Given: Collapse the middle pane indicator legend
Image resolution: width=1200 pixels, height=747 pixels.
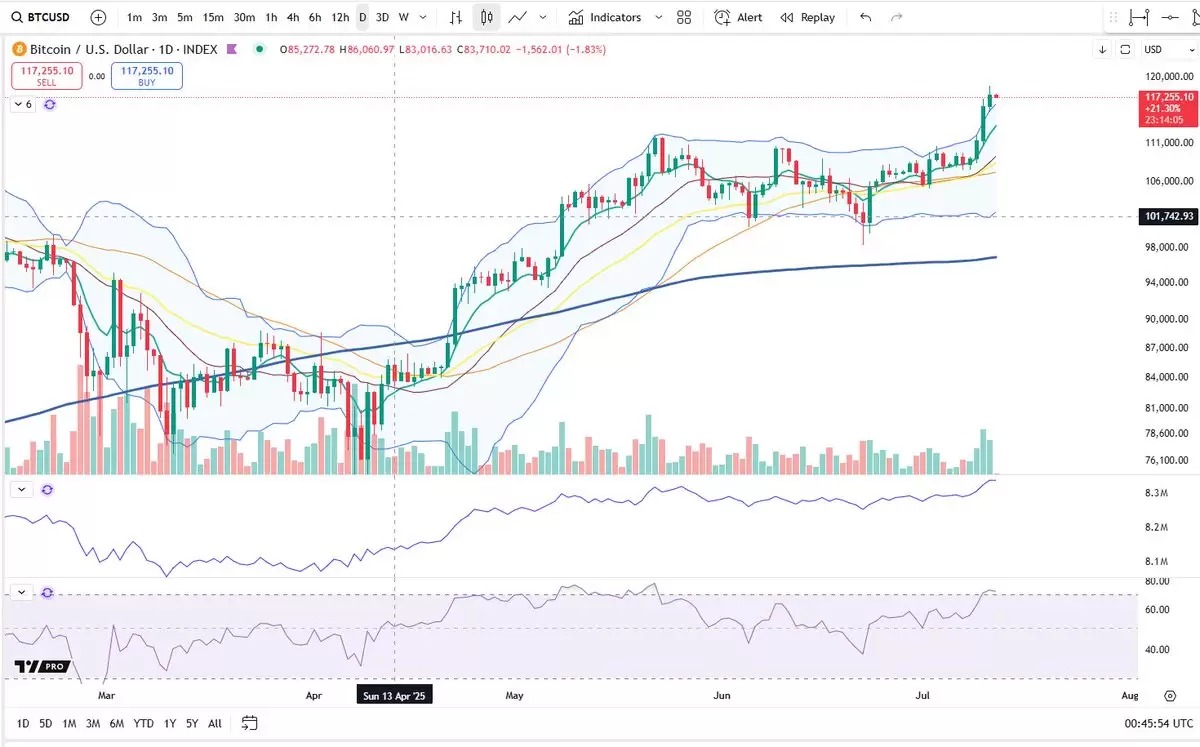Looking at the screenshot, I should pos(22,490).
